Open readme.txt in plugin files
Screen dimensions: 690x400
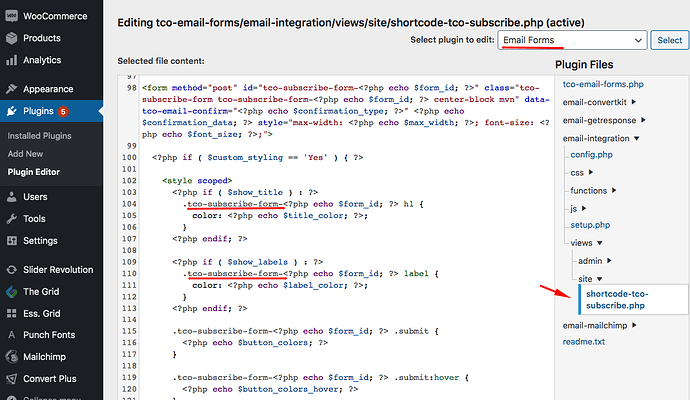pos(584,341)
